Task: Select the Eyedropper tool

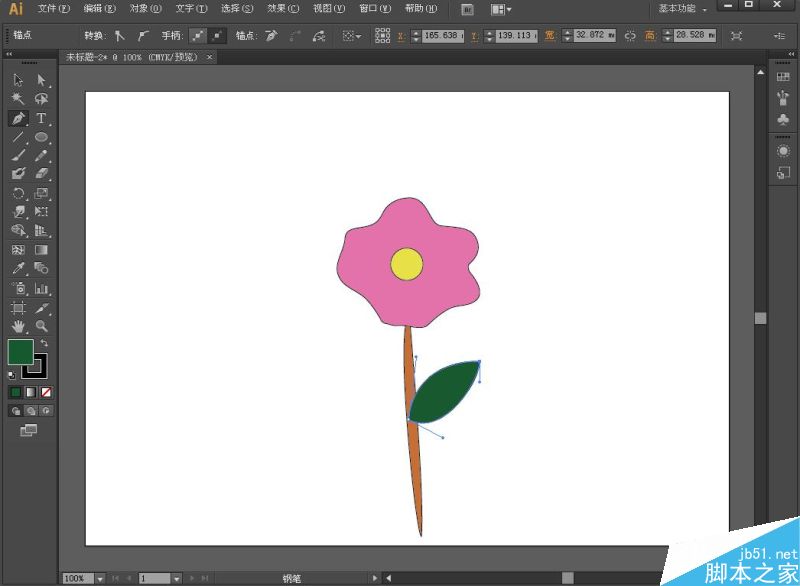Action: coord(18,269)
